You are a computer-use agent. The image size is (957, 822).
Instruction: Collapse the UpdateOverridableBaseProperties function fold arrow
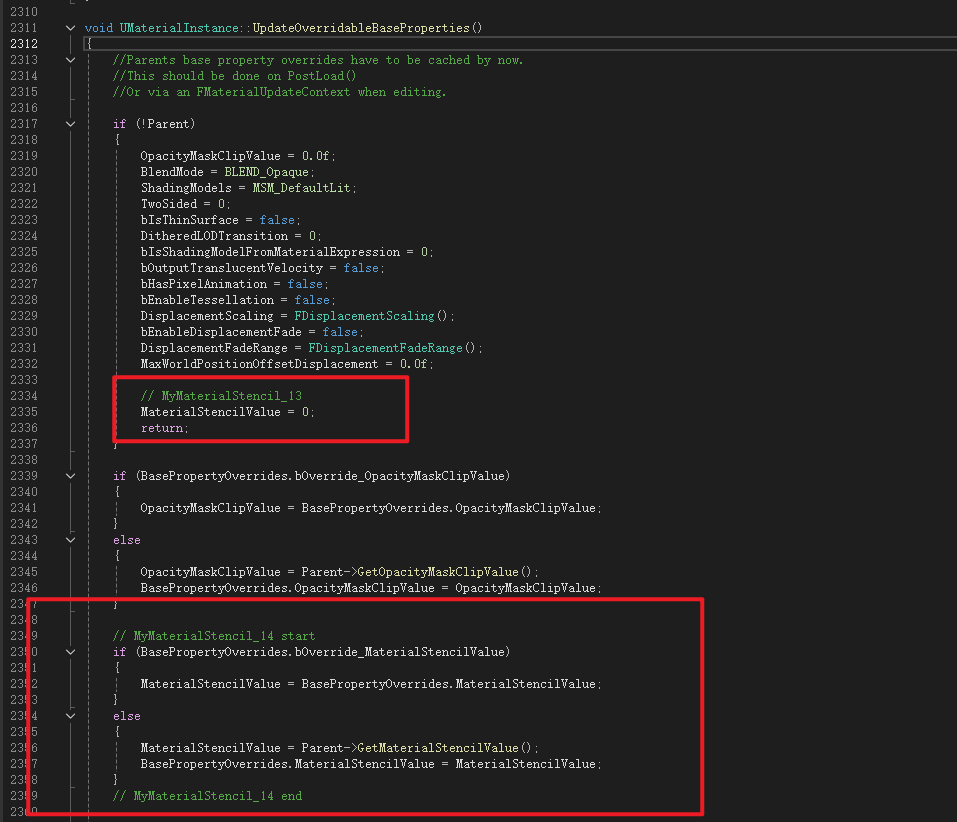tap(70, 28)
